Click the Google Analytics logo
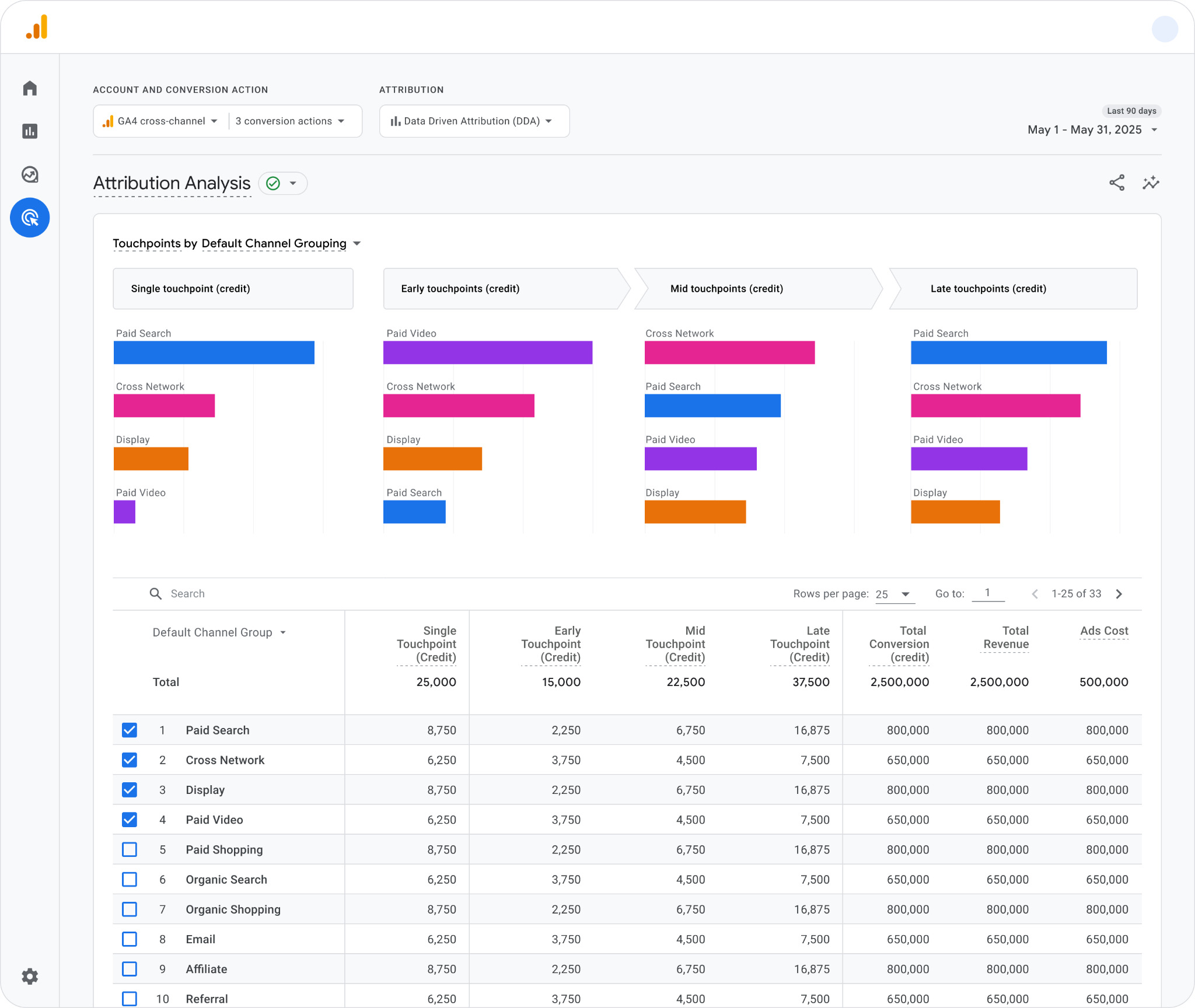 [x=37, y=27]
